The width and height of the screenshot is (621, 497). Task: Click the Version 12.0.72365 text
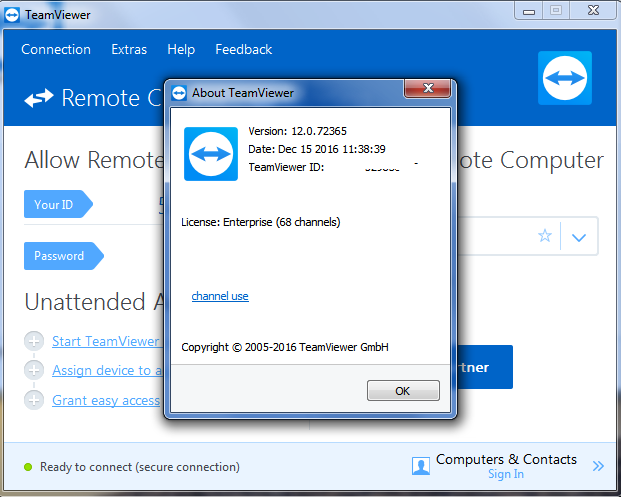pos(297,131)
